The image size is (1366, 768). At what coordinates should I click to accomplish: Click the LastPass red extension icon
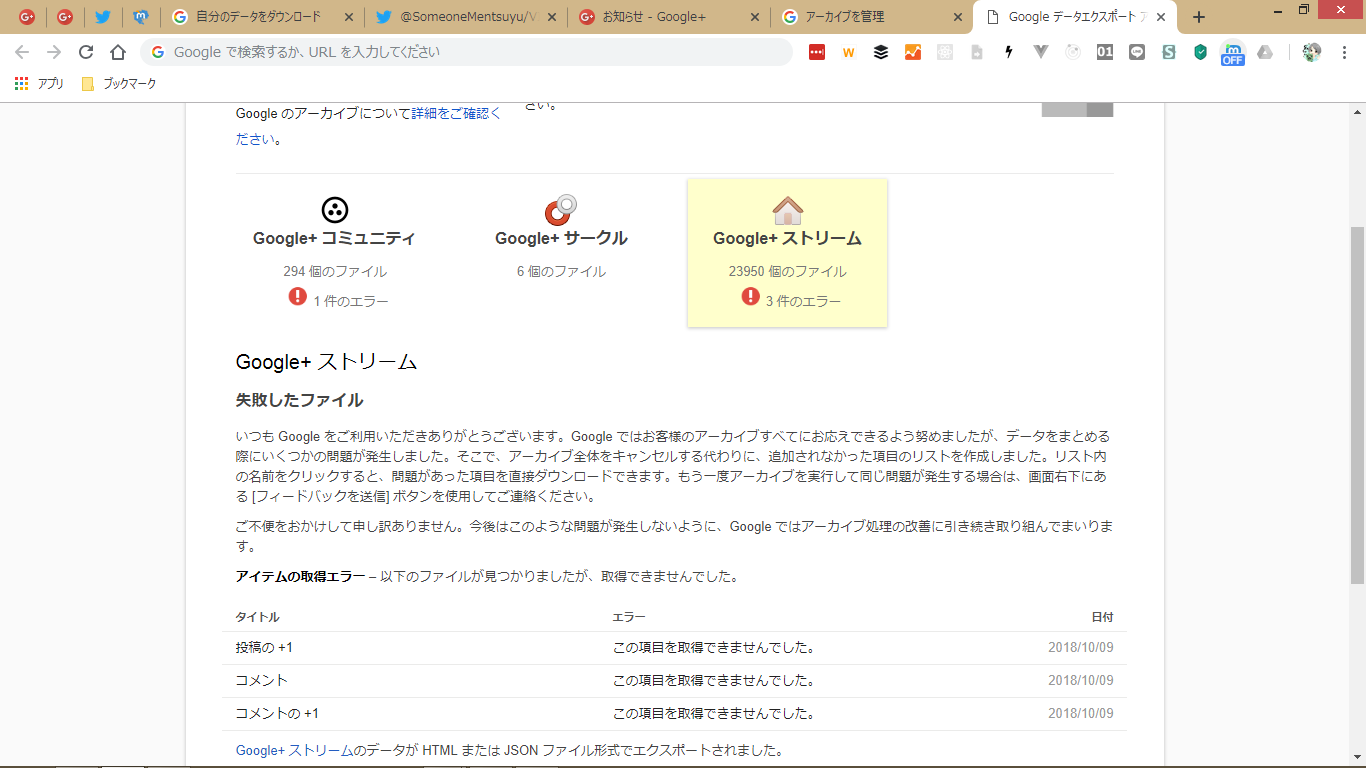pyautogui.click(x=817, y=53)
